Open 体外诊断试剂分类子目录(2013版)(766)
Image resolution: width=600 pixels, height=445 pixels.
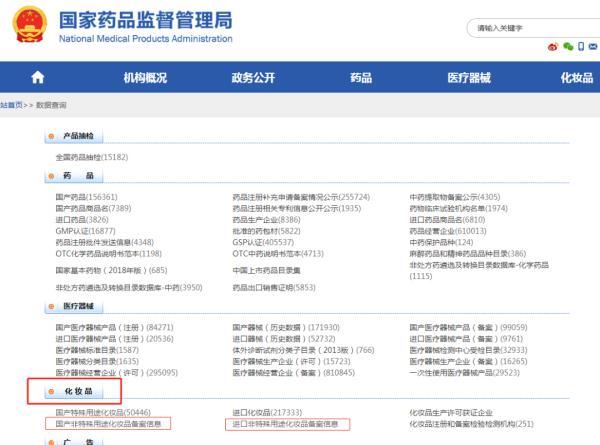pos(303,350)
